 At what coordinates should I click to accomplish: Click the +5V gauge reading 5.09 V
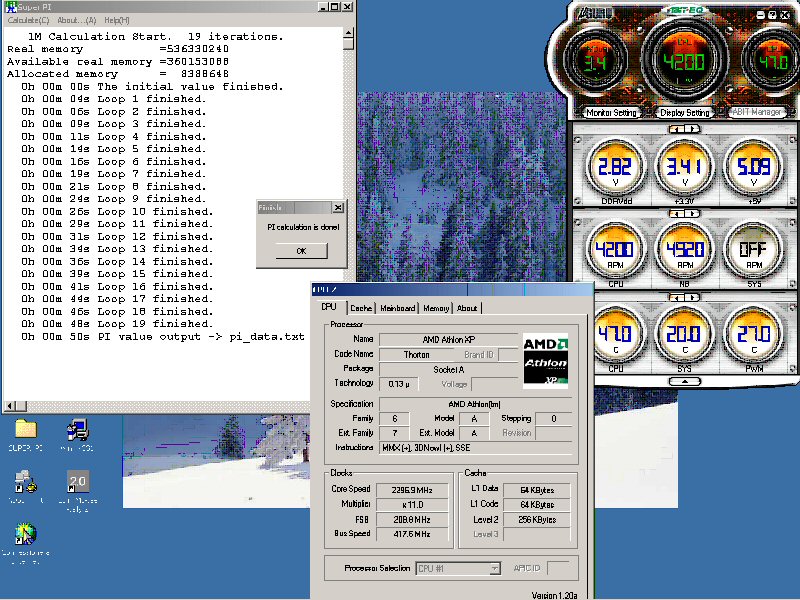pyautogui.click(x=754, y=167)
